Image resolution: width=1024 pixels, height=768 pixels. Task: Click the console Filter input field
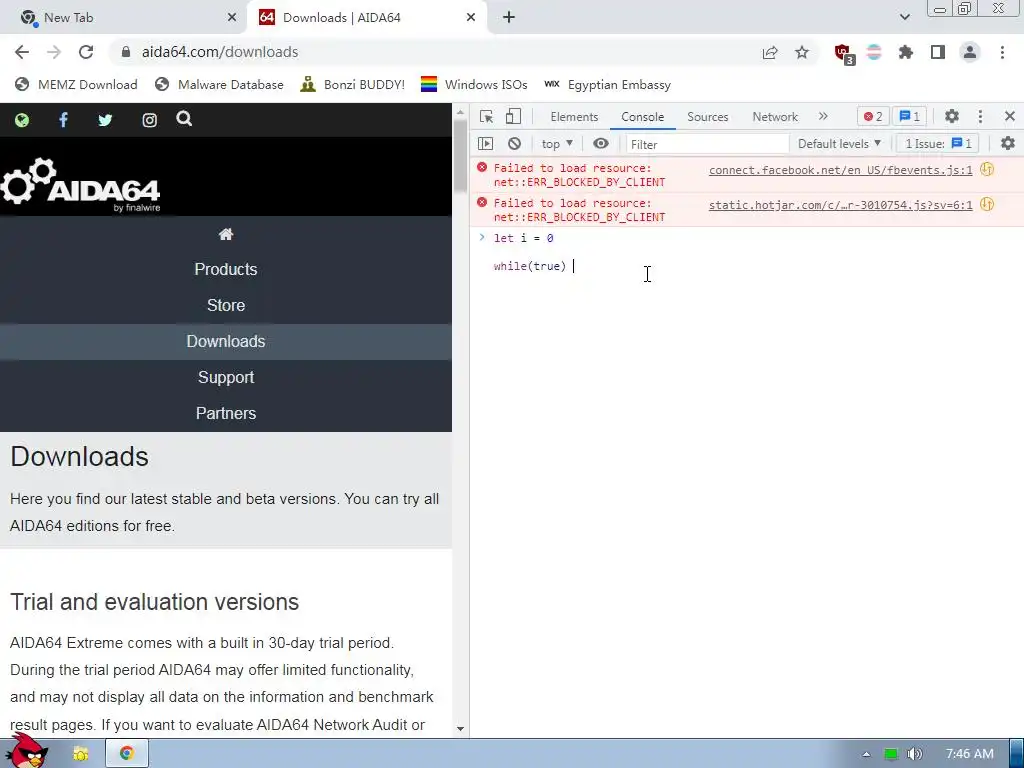[x=707, y=144]
